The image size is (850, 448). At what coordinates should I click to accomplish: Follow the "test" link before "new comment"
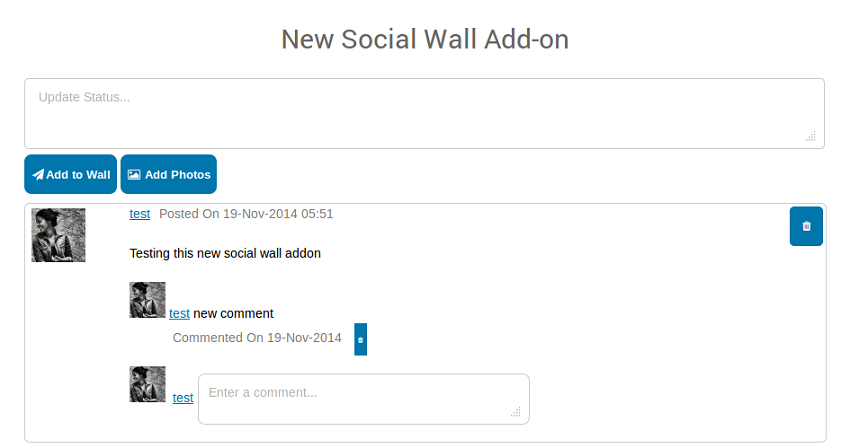click(x=179, y=314)
